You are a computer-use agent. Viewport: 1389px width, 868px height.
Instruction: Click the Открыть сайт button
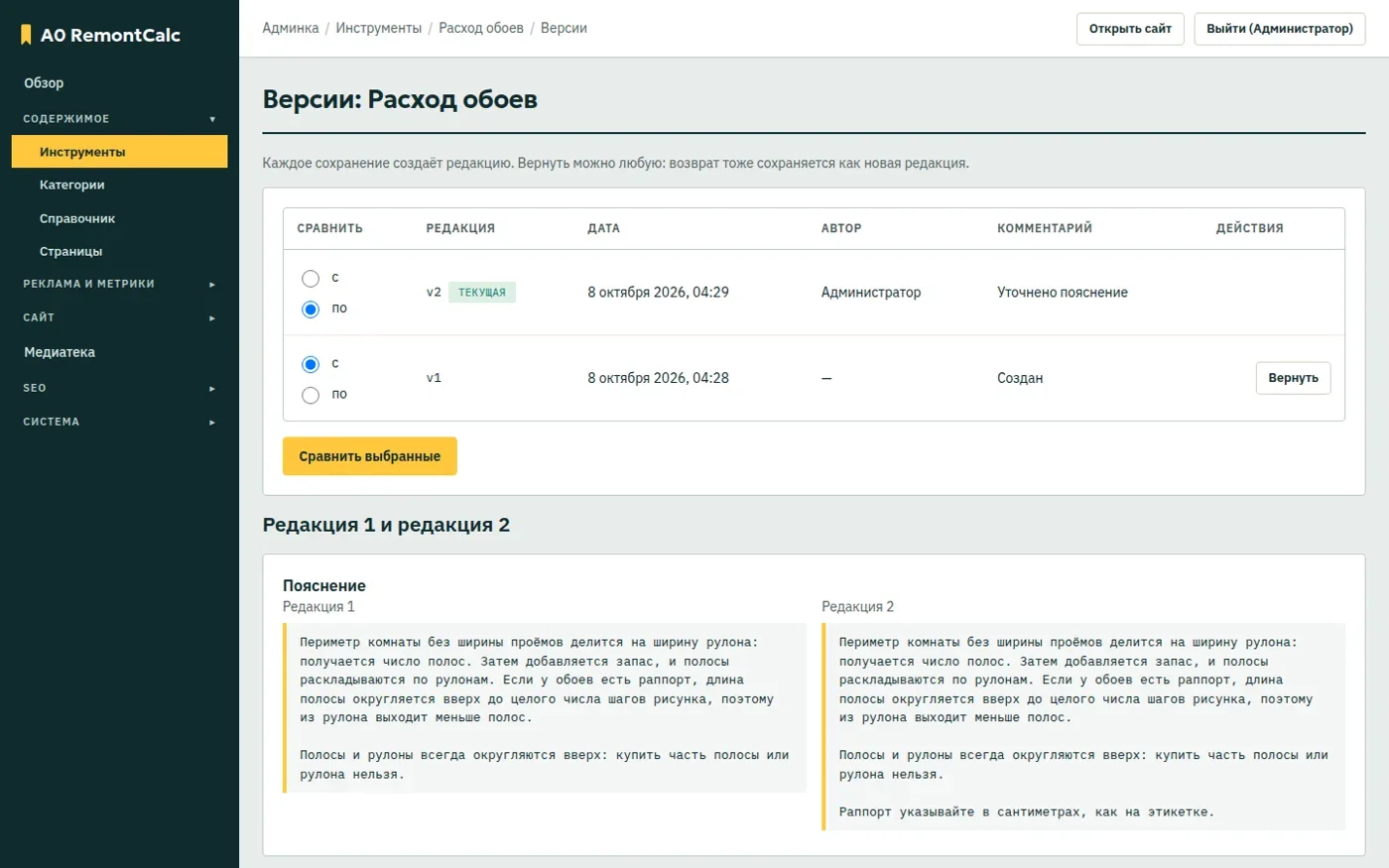1130,29
